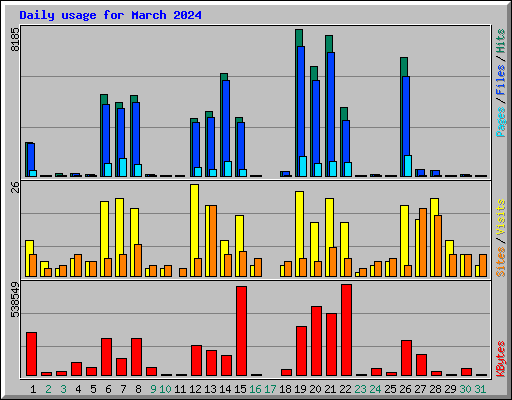Click the orange 'Sites' legend label

(501, 262)
